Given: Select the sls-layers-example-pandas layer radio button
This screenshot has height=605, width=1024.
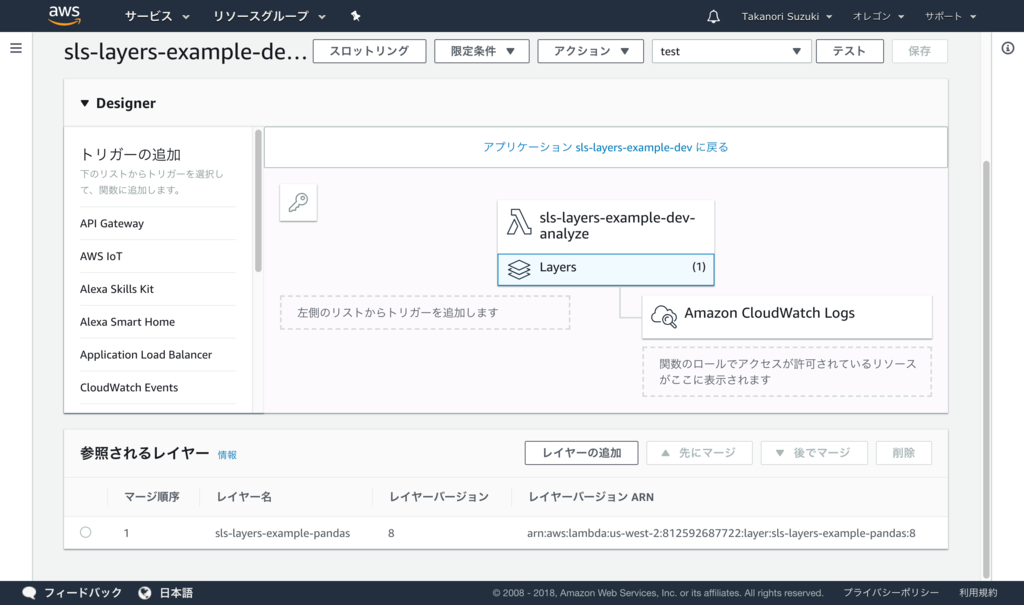Looking at the screenshot, I should (86, 532).
